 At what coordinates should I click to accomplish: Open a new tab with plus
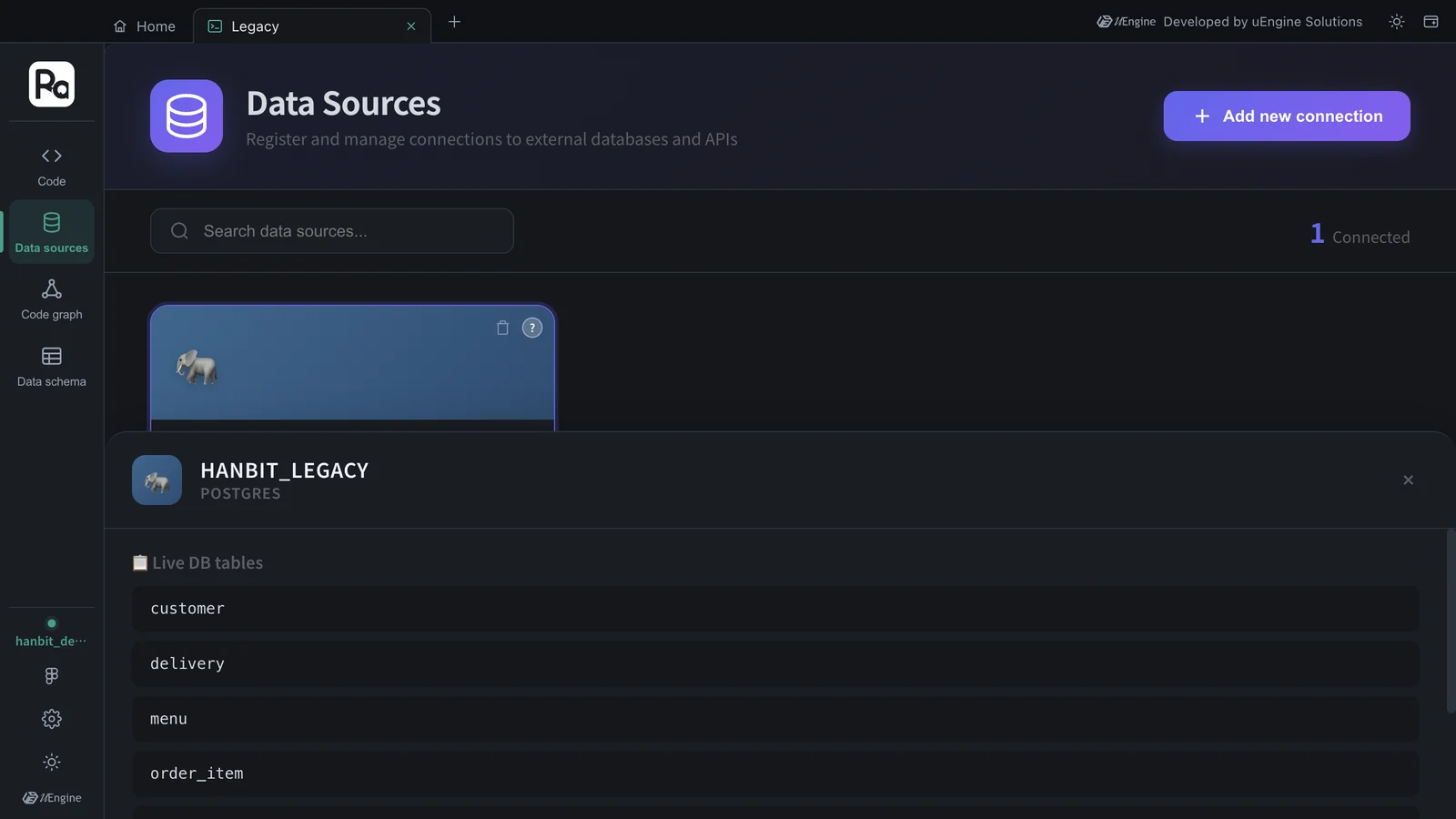click(x=454, y=22)
